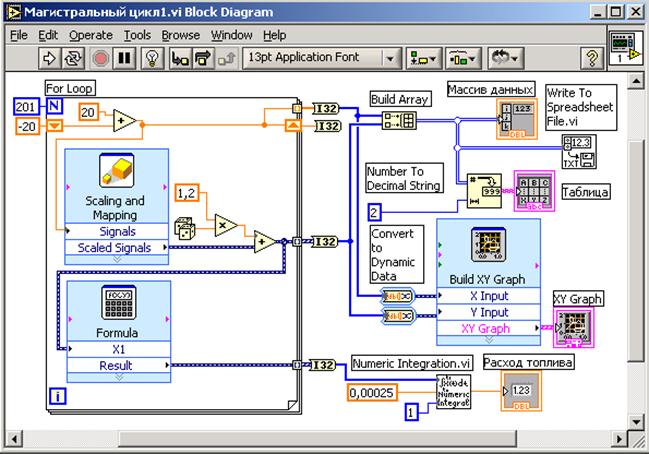Click the Step Out button
The image size is (649, 454).
coord(226,58)
